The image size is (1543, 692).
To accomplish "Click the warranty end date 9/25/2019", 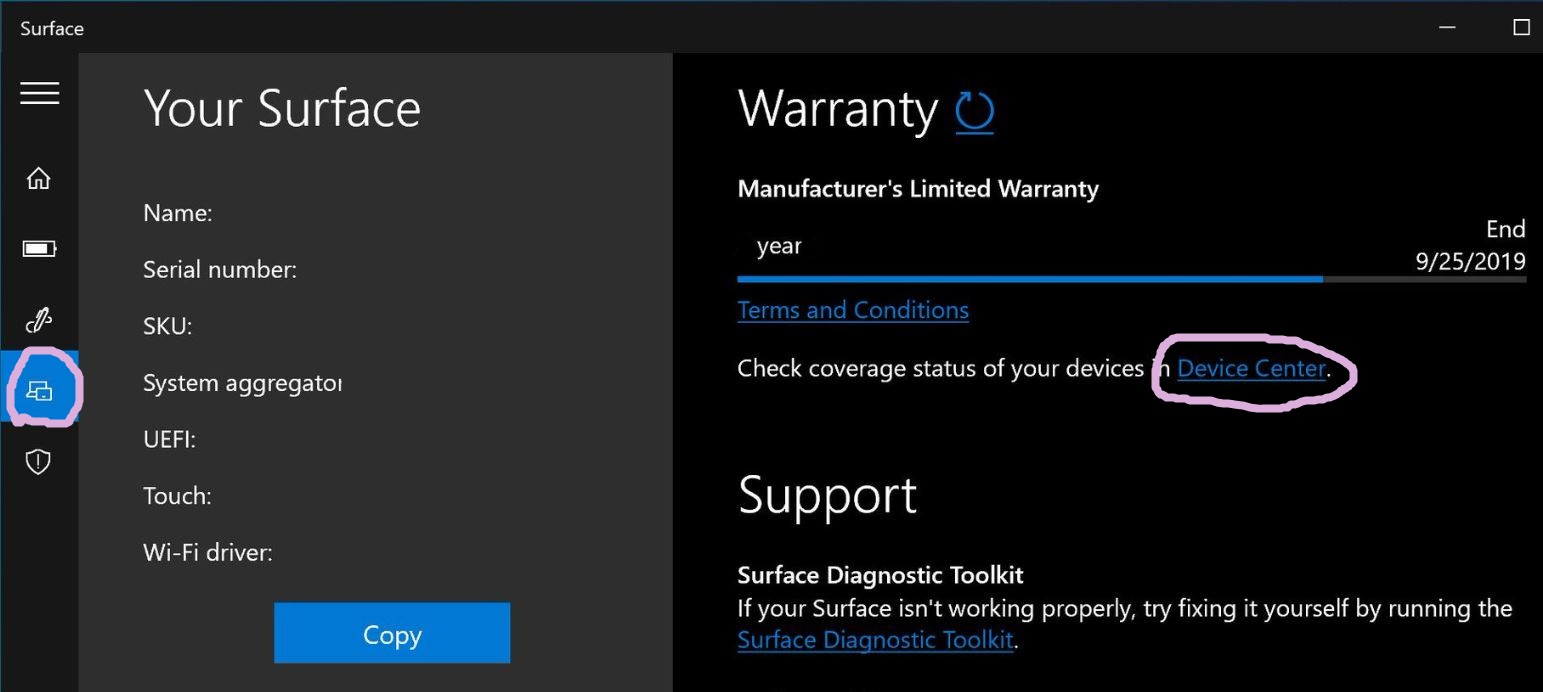I will coord(1469,261).
